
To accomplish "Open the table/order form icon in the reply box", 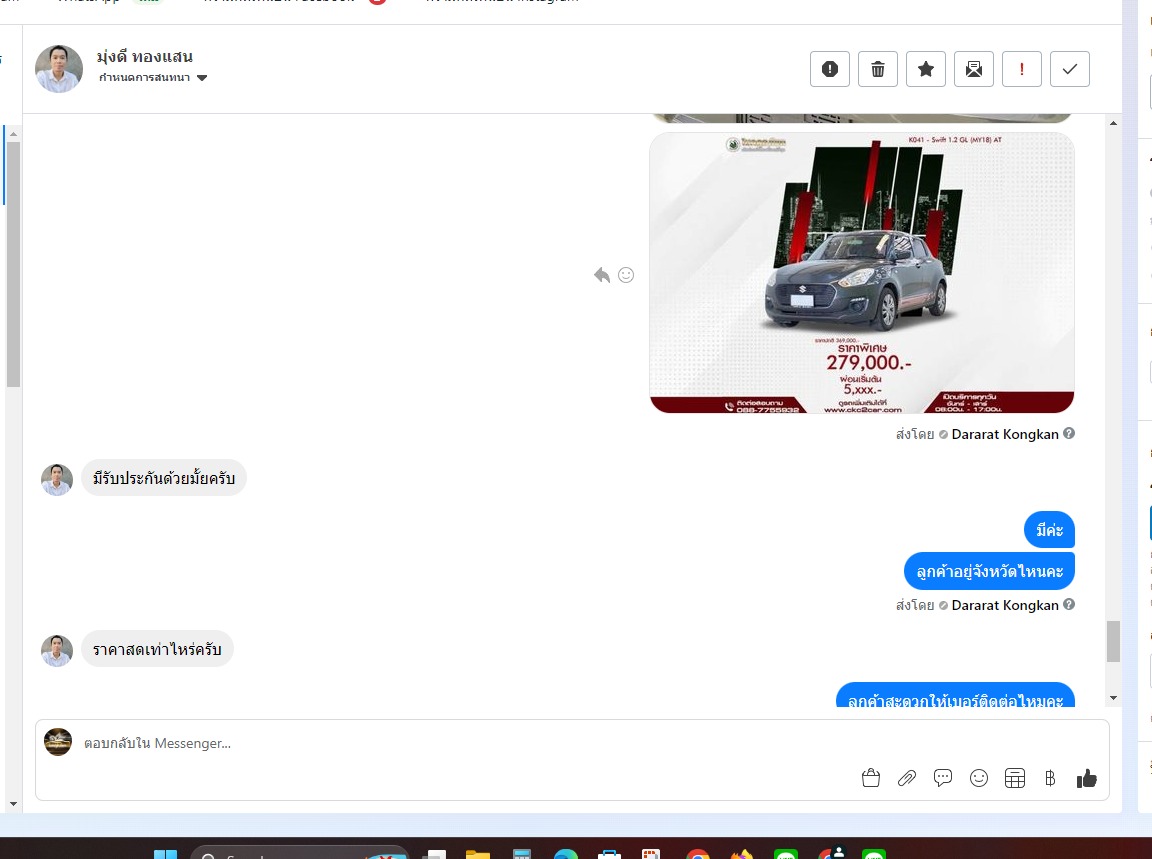I will point(1015,778).
